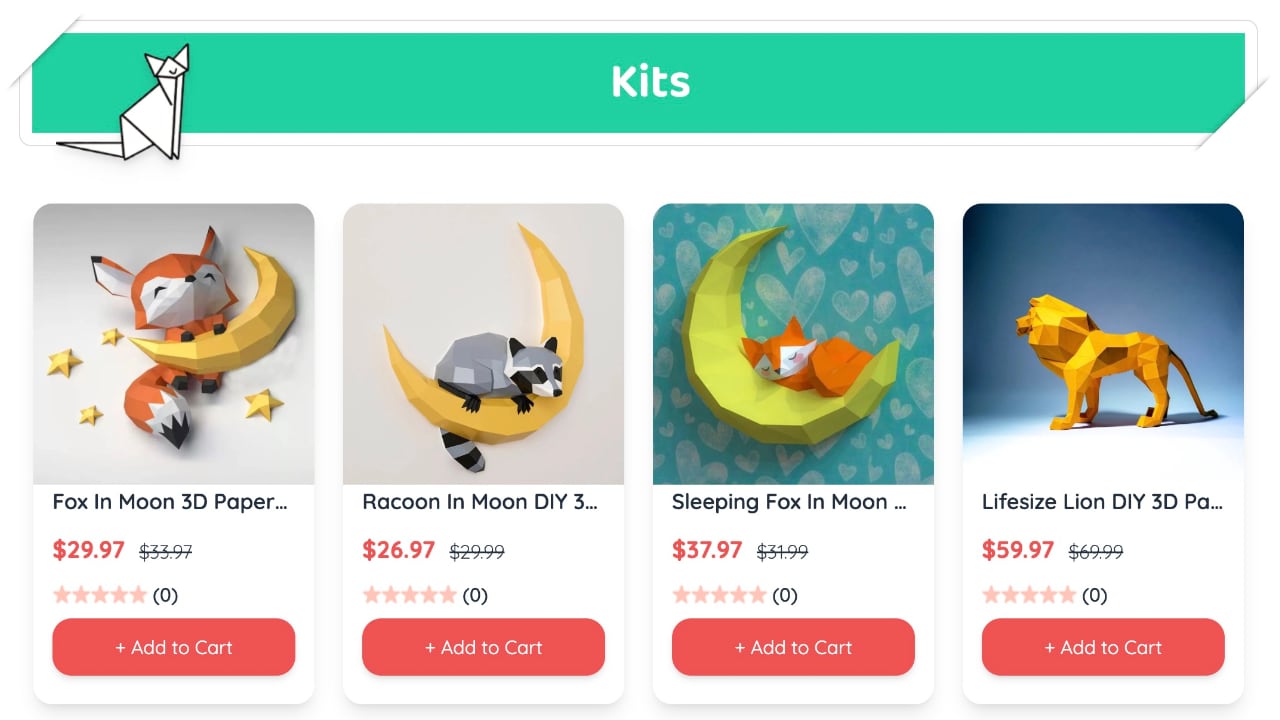Viewport: 1280px width, 720px height.
Task: Click star rating under Sleeping Fox
Action: coord(720,595)
